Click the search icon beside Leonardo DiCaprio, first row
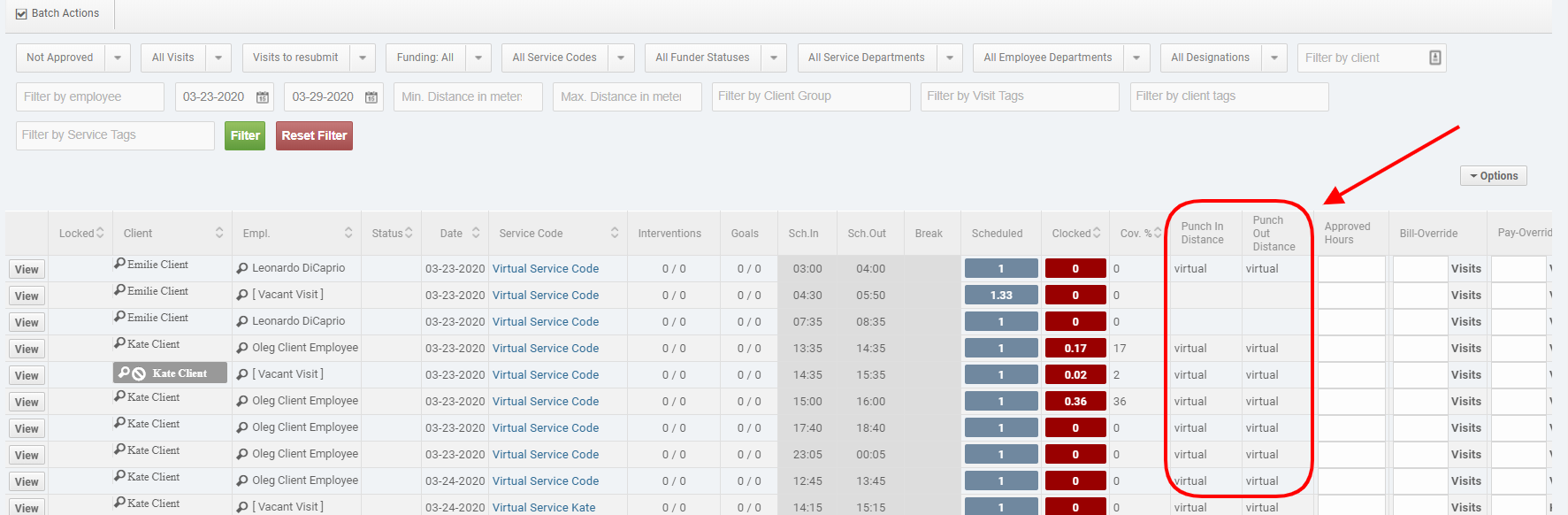This screenshot has height=515, width=1568. coord(242,269)
